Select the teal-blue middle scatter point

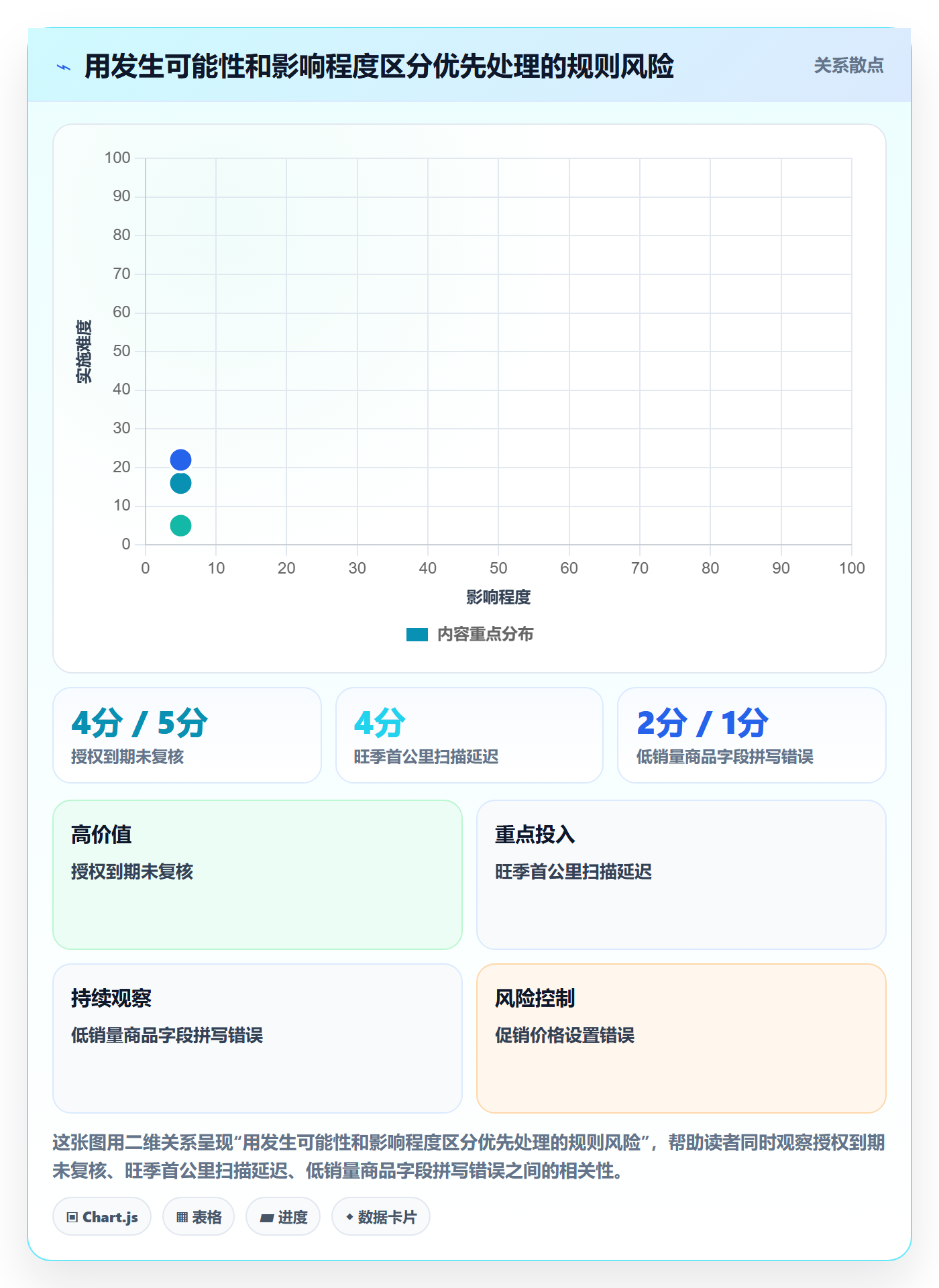pos(180,483)
